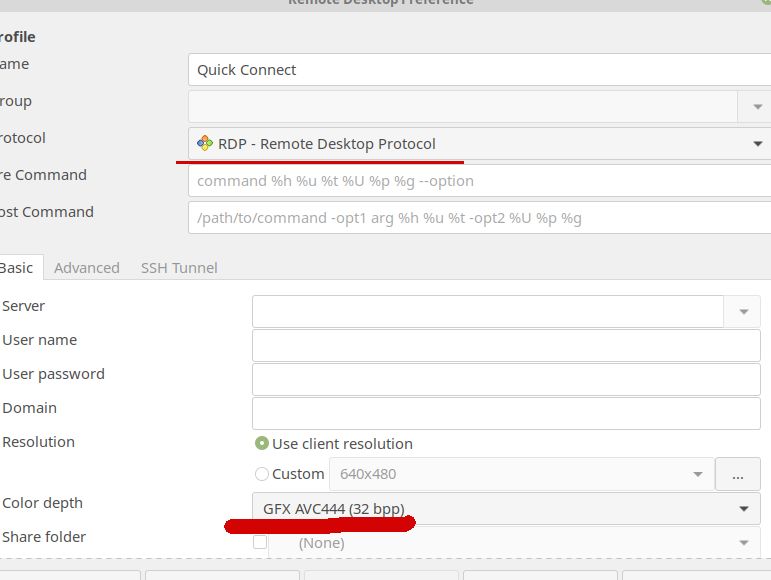Switch to the SSH Tunnel tab
This screenshot has width=771, height=580.
click(179, 268)
